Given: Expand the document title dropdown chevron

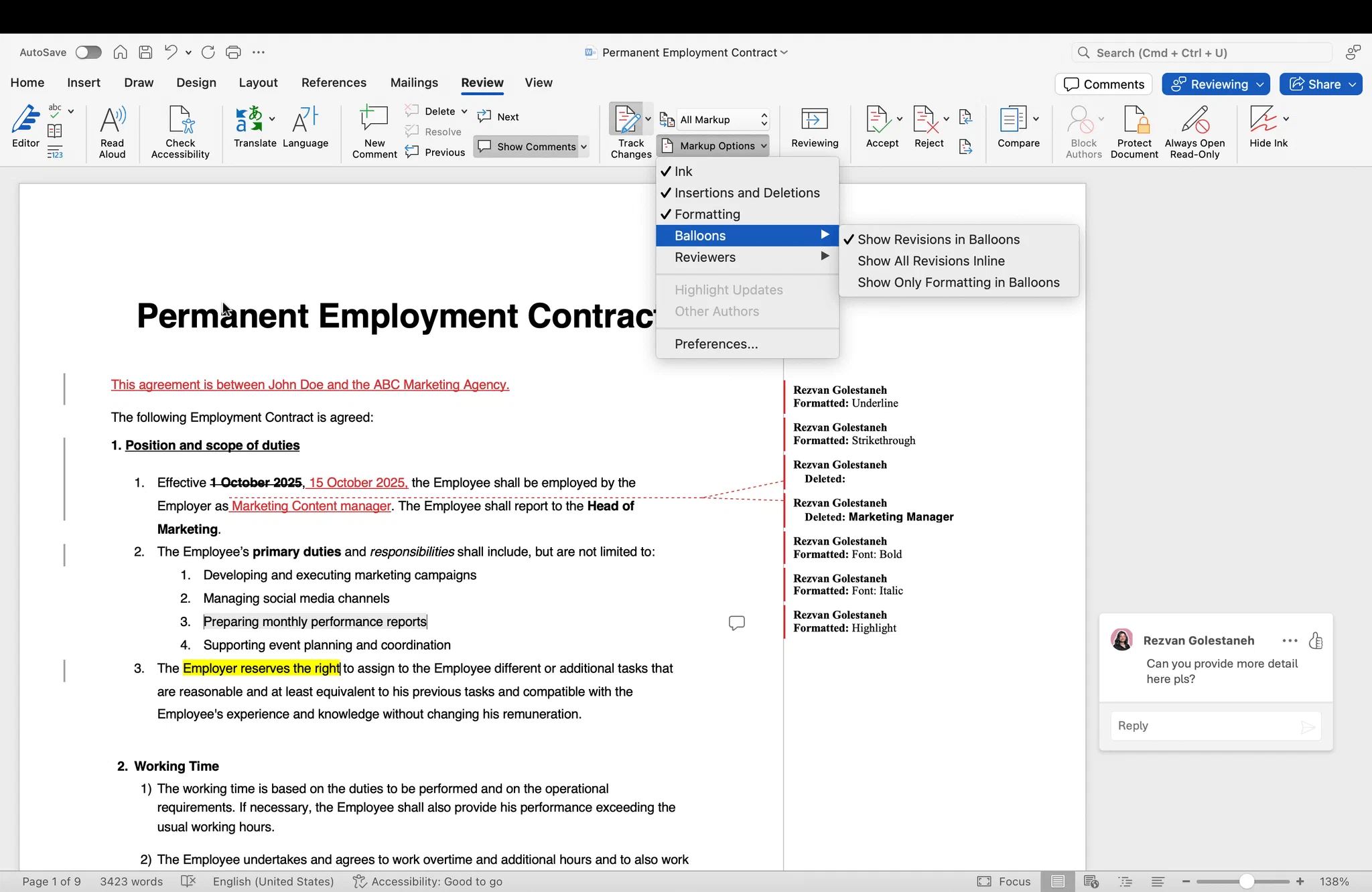Looking at the screenshot, I should [x=784, y=52].
